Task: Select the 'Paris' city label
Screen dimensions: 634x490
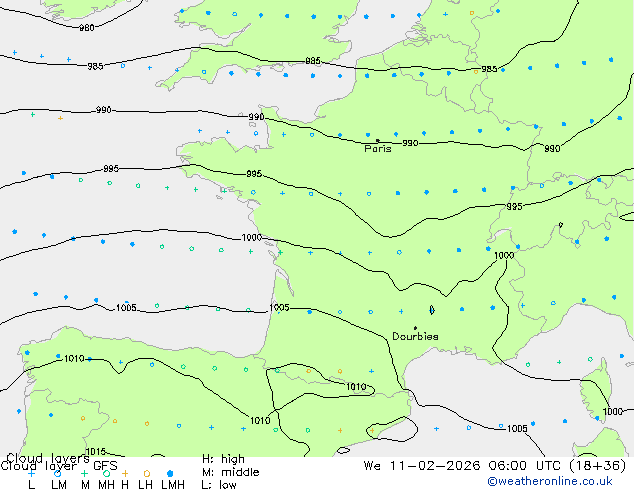Action: click(x=378, y=148)
